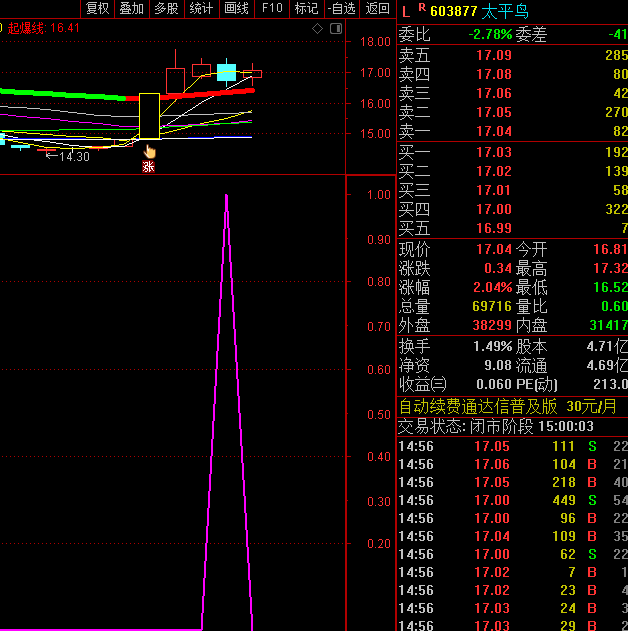Click the red 涨 marker under the candlestick
Viewport: 628px width, 631px height.
tap(149, 167)
